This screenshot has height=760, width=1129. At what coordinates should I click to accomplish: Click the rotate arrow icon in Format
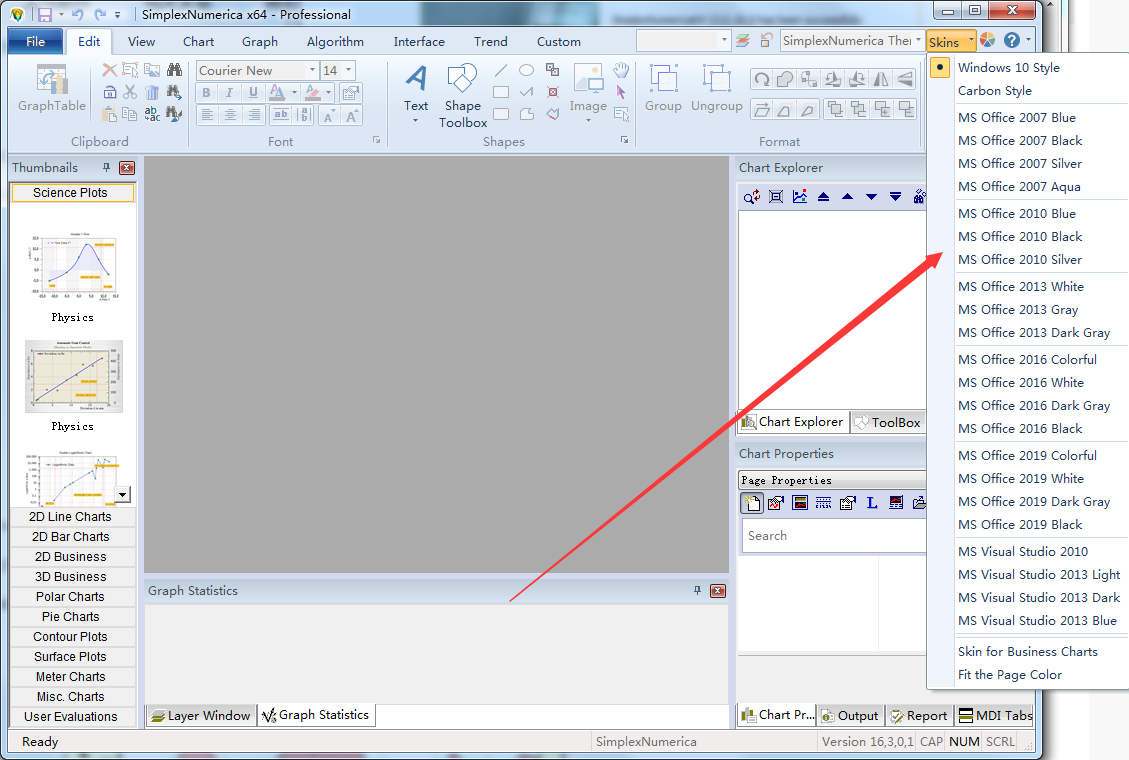[x=762, y=79]
